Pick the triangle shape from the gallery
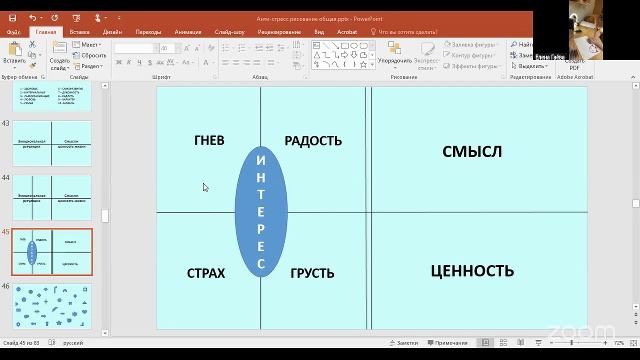This screenshot has height=360, width=640. pyautogui.click(x=317, y=55)
